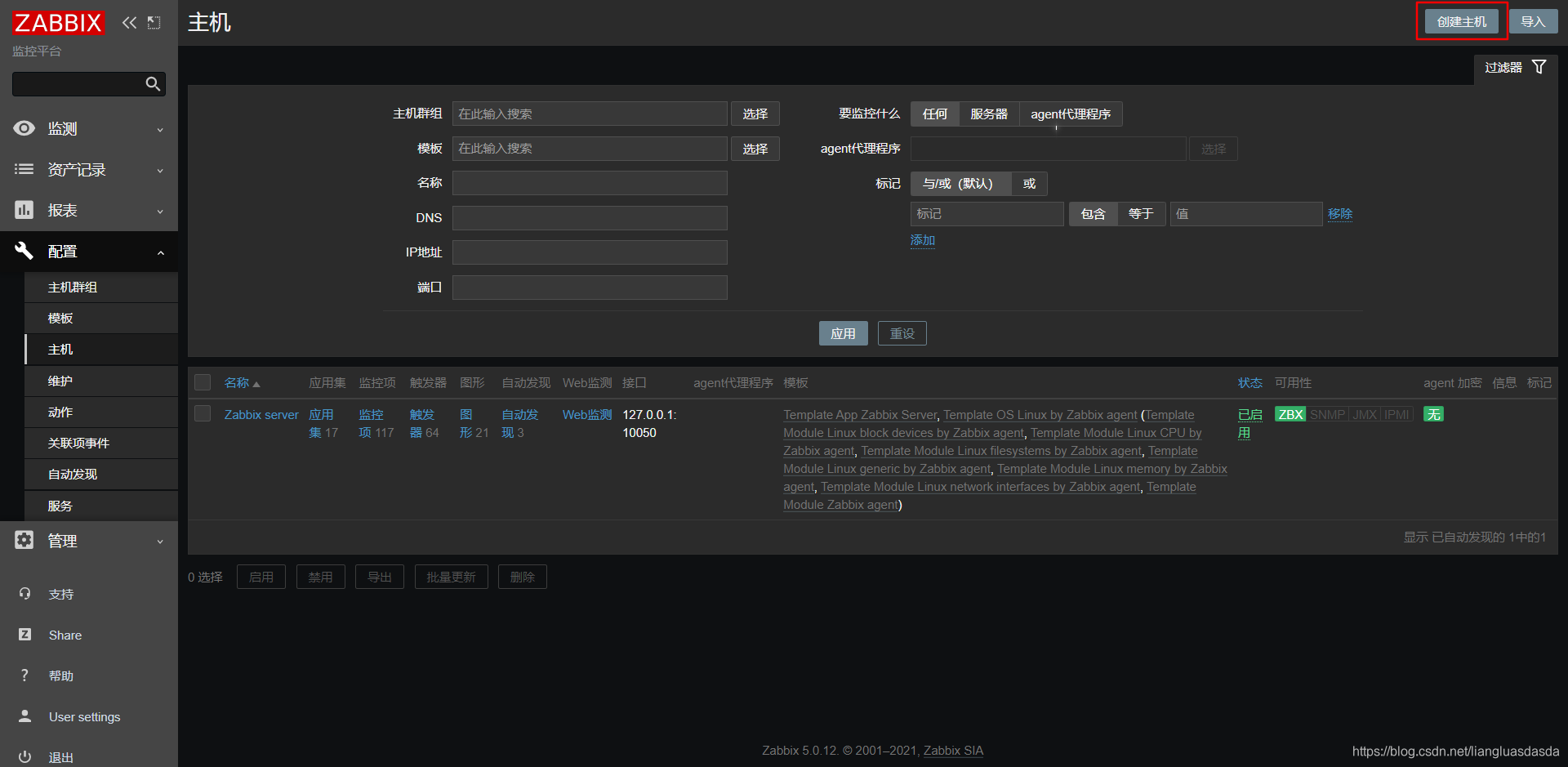Click 应用 to apply filter
This screenshot has height=767, width=1568.
point(844,333)
